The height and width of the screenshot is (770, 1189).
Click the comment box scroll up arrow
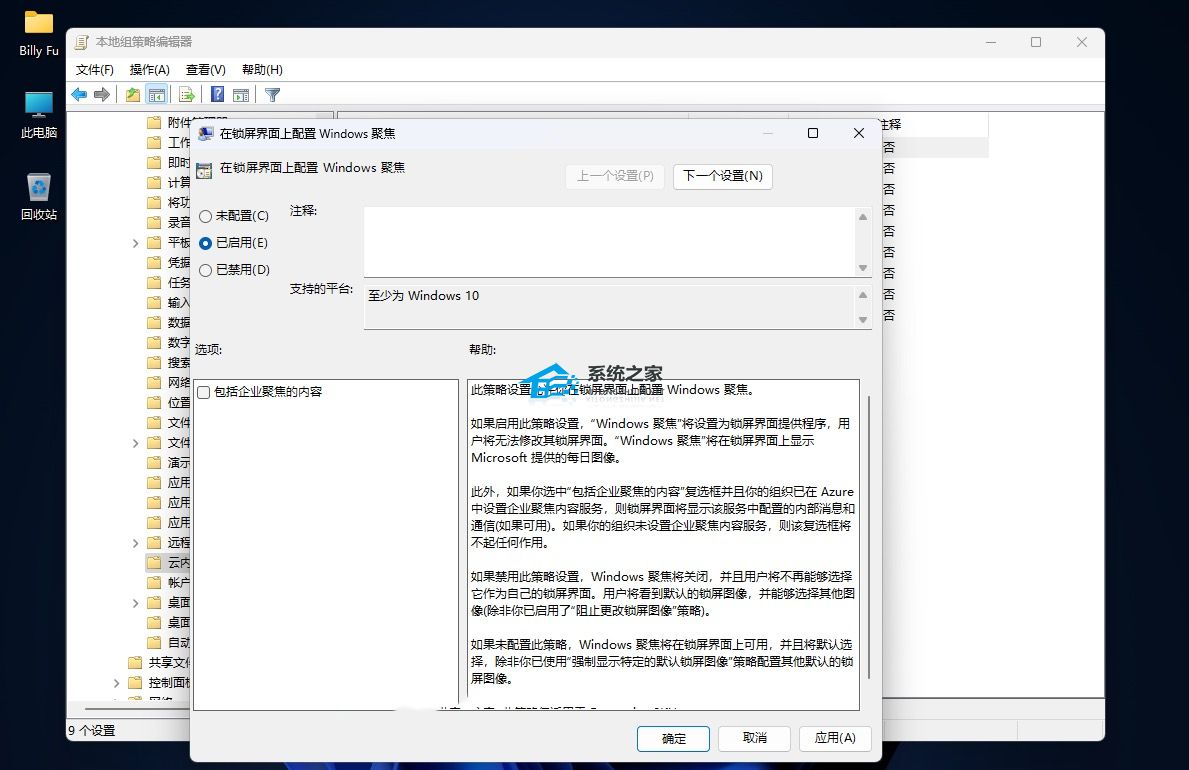pyautogui.click(x=863, y=217)
